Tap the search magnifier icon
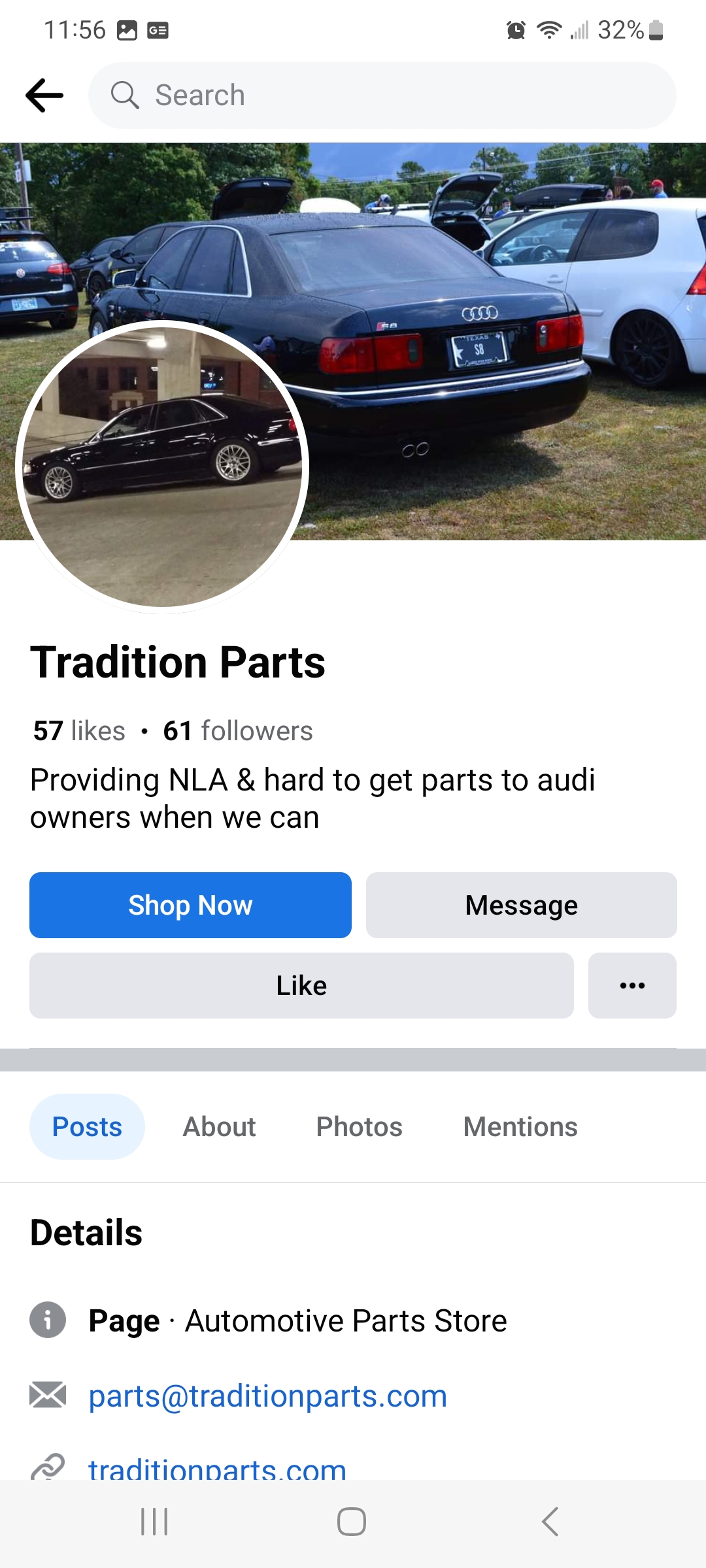 coord(124,95)
